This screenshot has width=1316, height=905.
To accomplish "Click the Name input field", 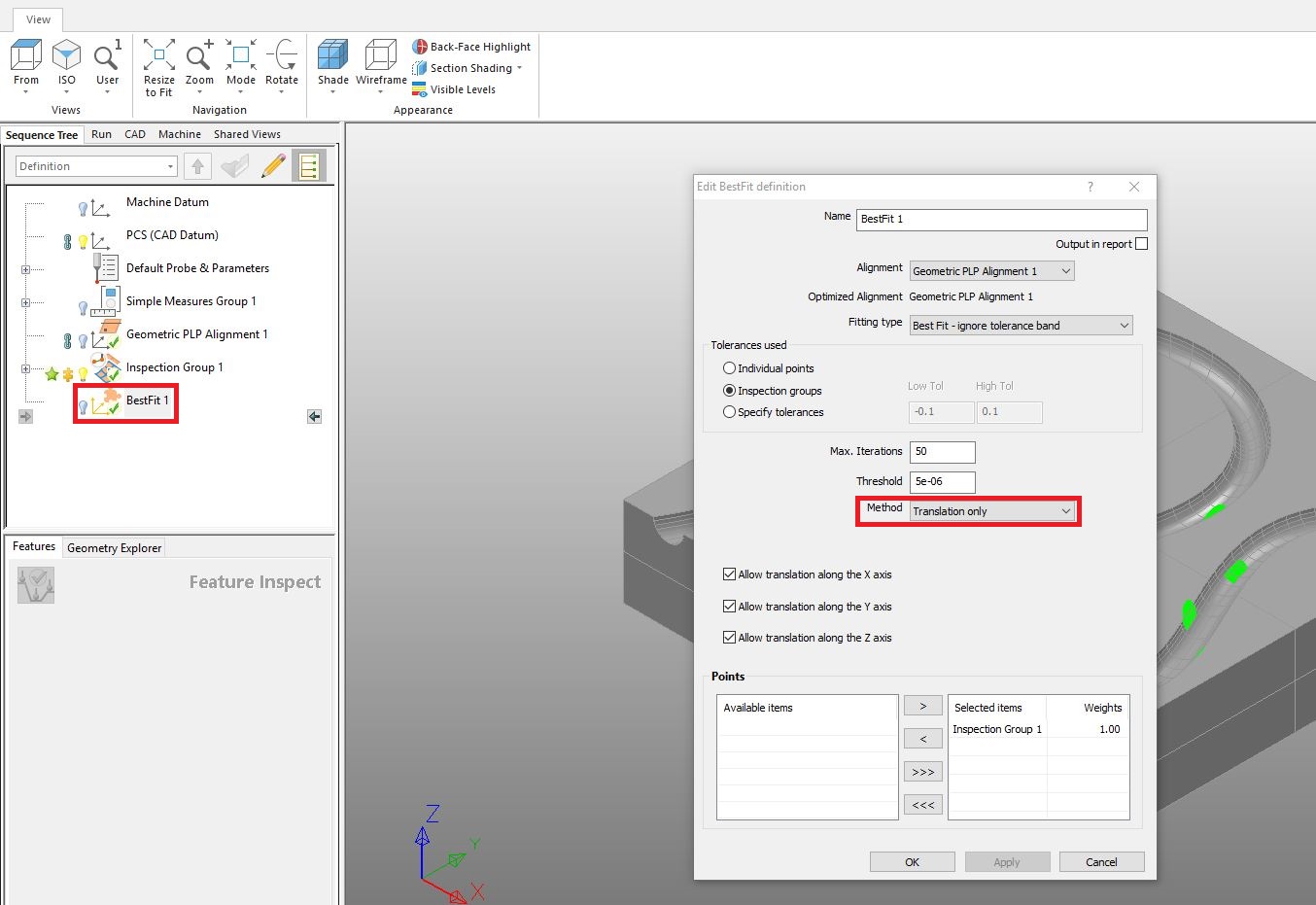I will pos(1002,220).
